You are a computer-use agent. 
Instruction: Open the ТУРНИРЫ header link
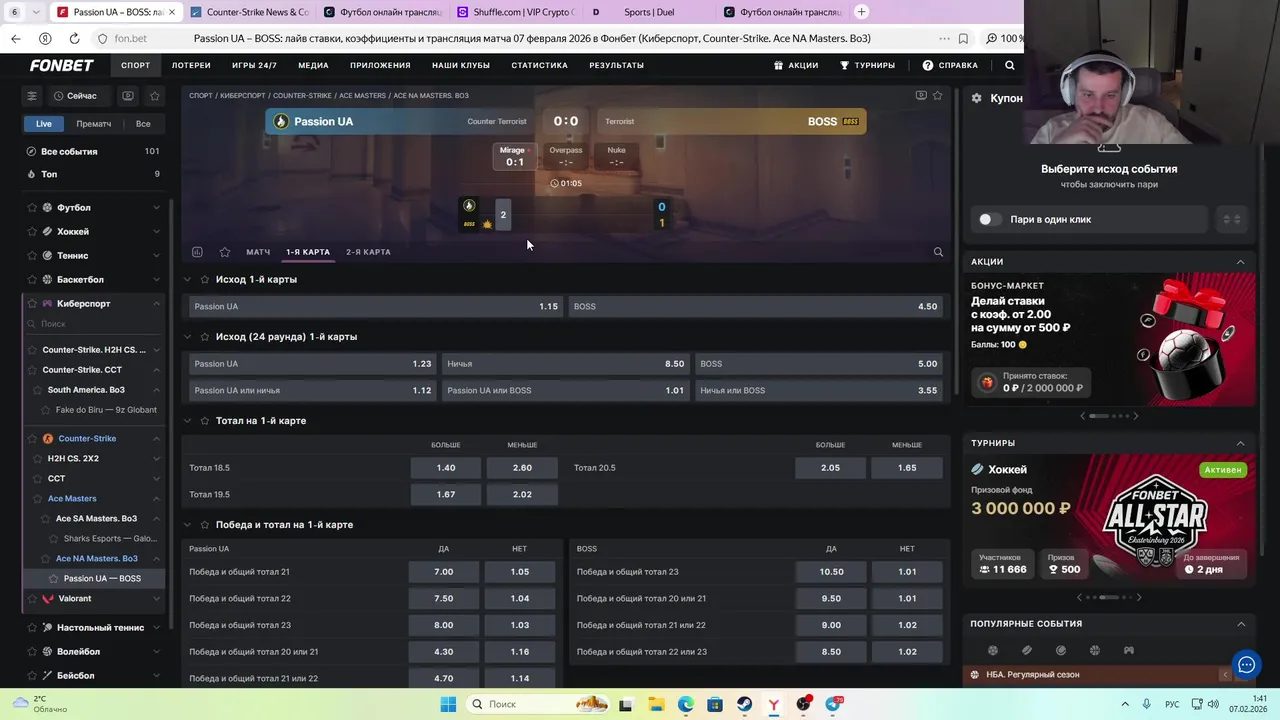pyautogui.click(x=867, y=65)
